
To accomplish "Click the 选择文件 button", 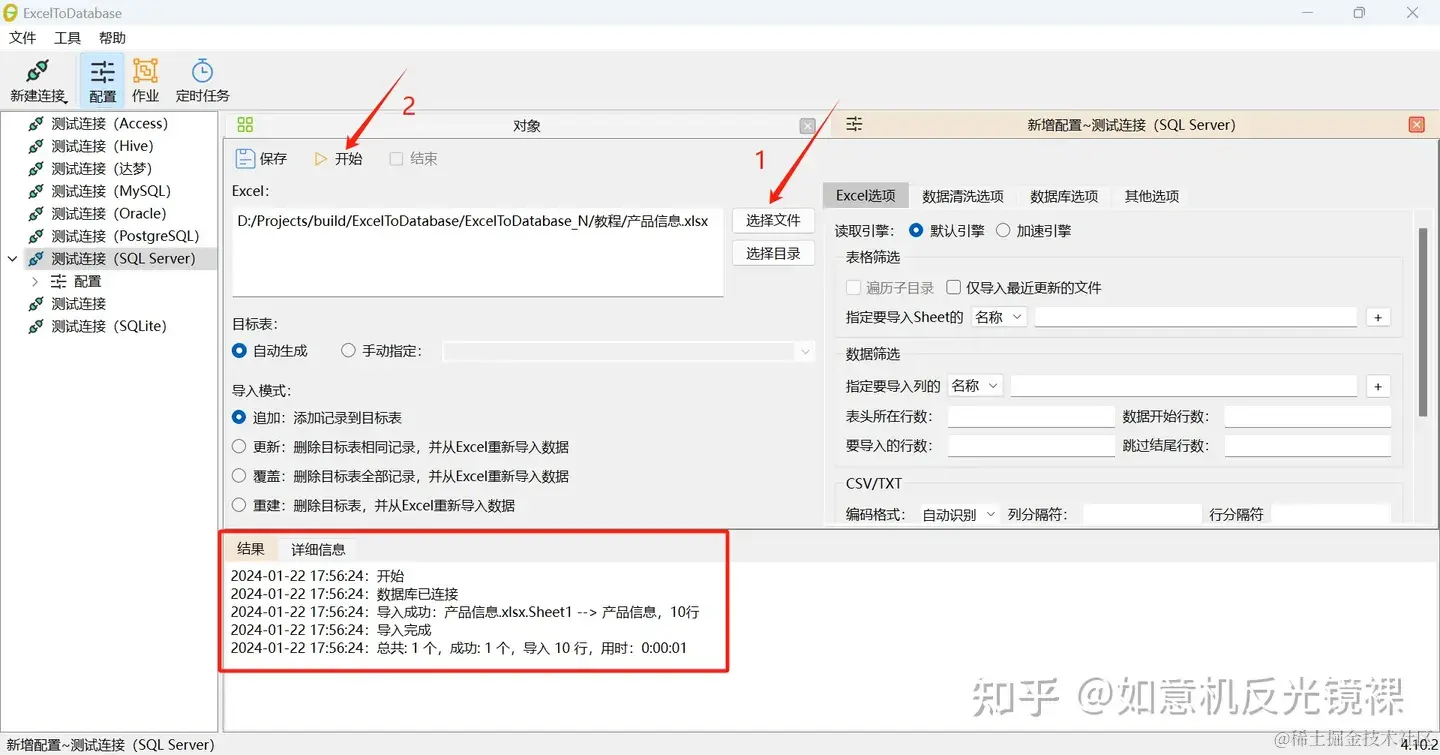I will click(x=773, y=220).
